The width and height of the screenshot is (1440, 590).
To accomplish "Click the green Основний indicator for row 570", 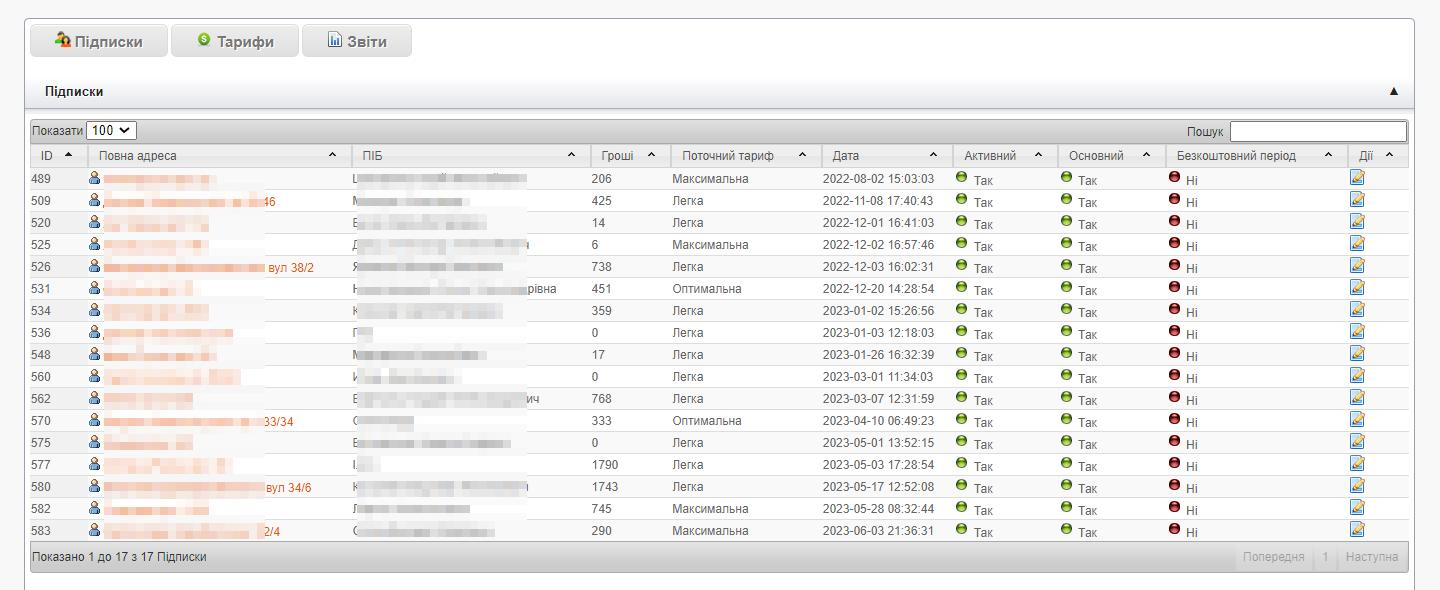I will [1066, 419].
